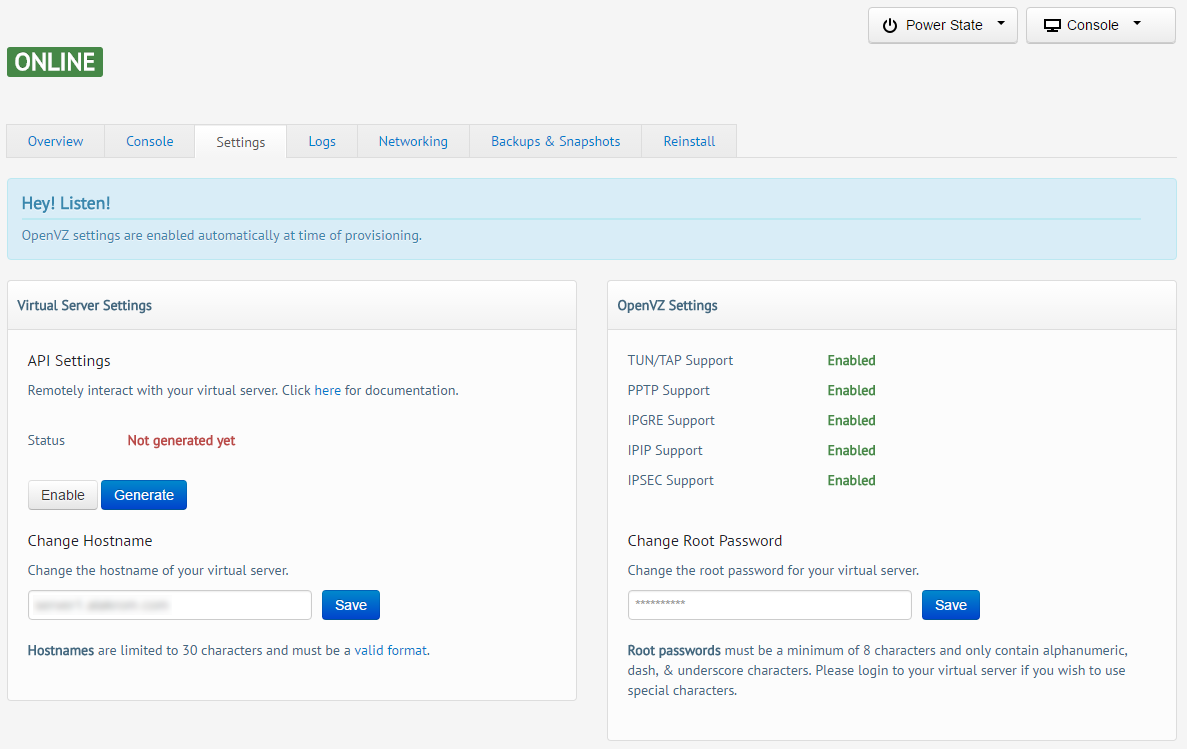The image size is (1187, 749).
Task: Switch to Backups & Snapshots tab
Action: 555,141
